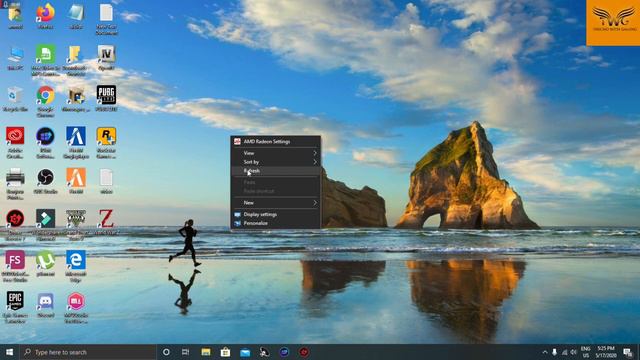Open the Grand Theft Auto V shortcut
This screenshot has width=640, height=360.
coord(76,225)
